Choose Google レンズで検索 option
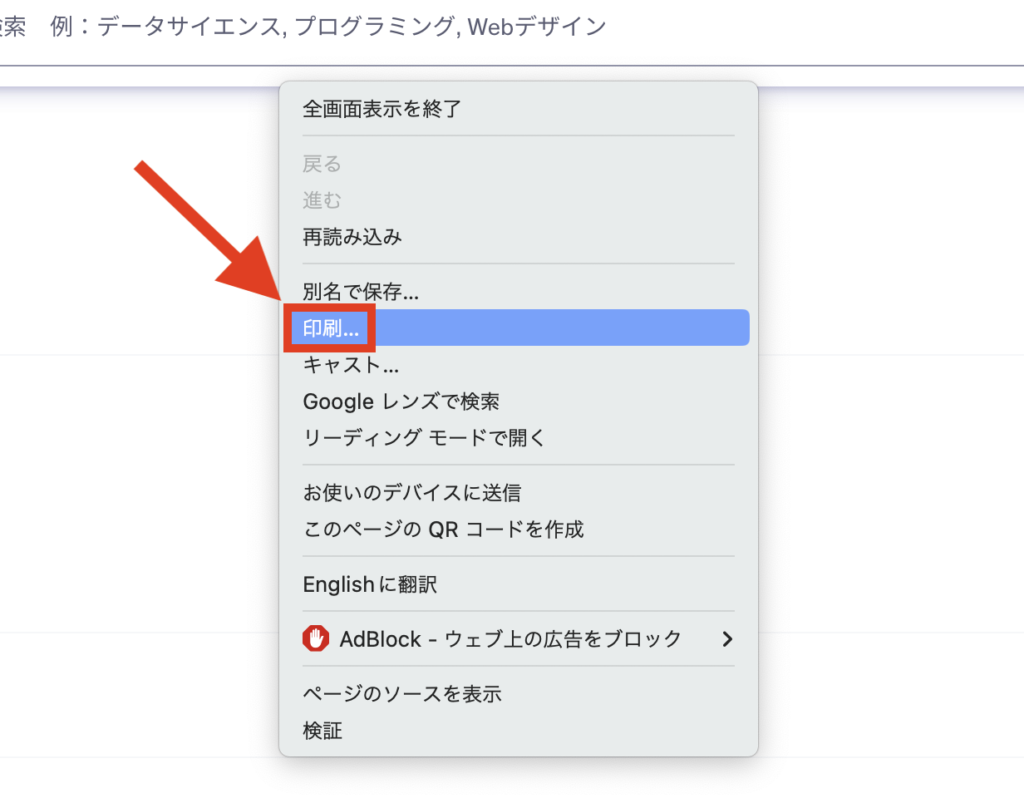Image resolution: width=1024 pixels, height=798 pixels. [401, 402]
